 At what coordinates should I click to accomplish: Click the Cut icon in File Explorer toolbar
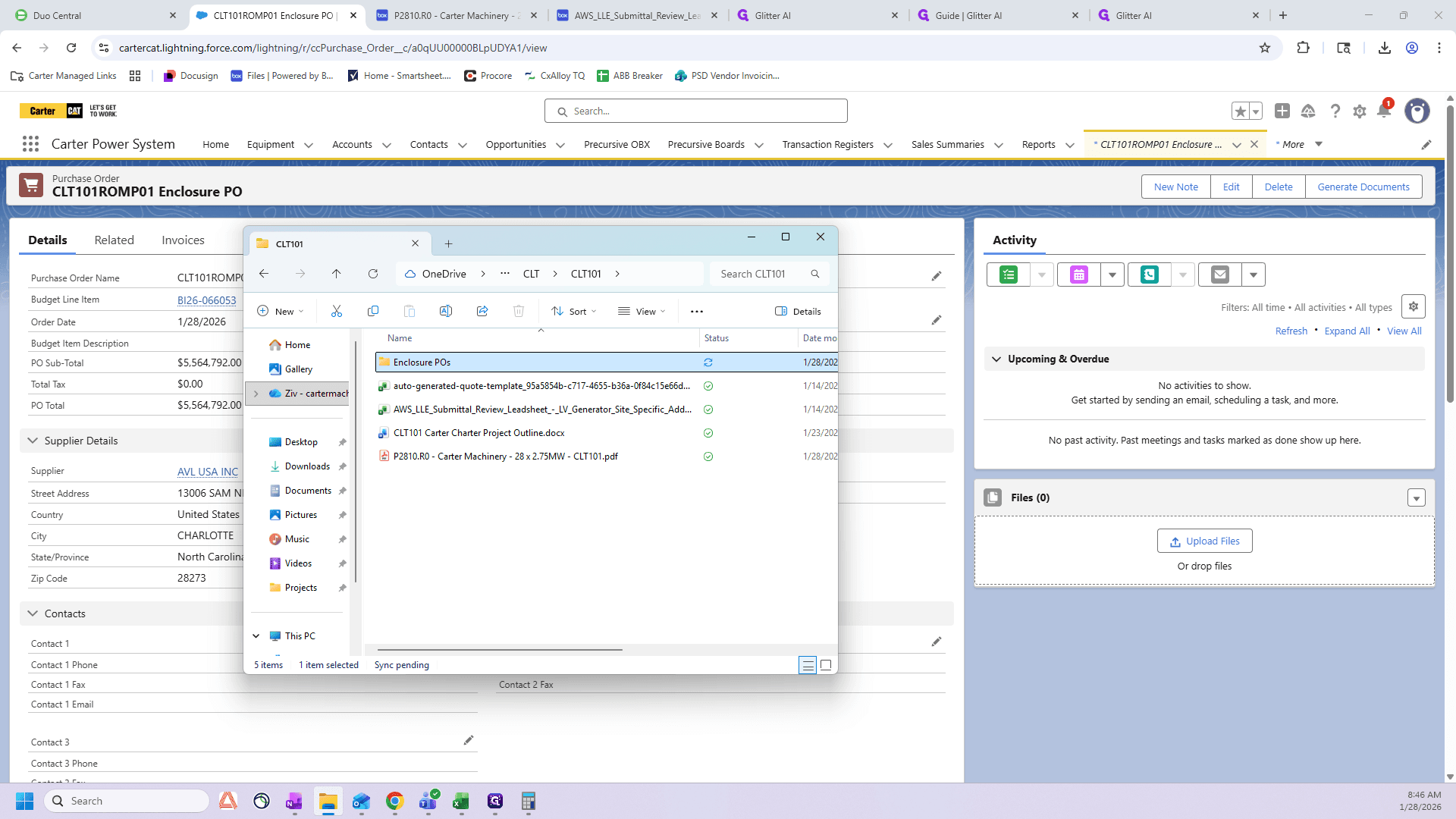(337, 311)
